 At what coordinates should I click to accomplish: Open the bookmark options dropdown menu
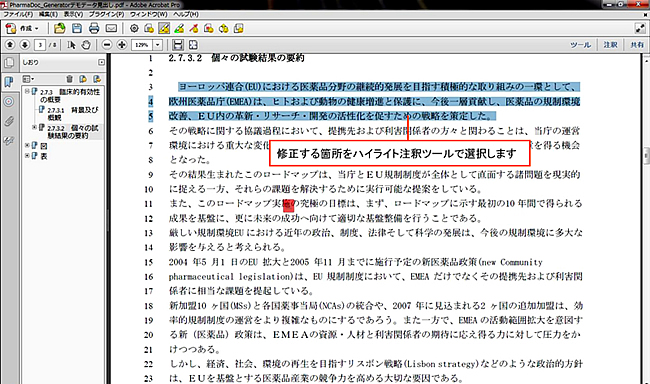tap(28, 79)
